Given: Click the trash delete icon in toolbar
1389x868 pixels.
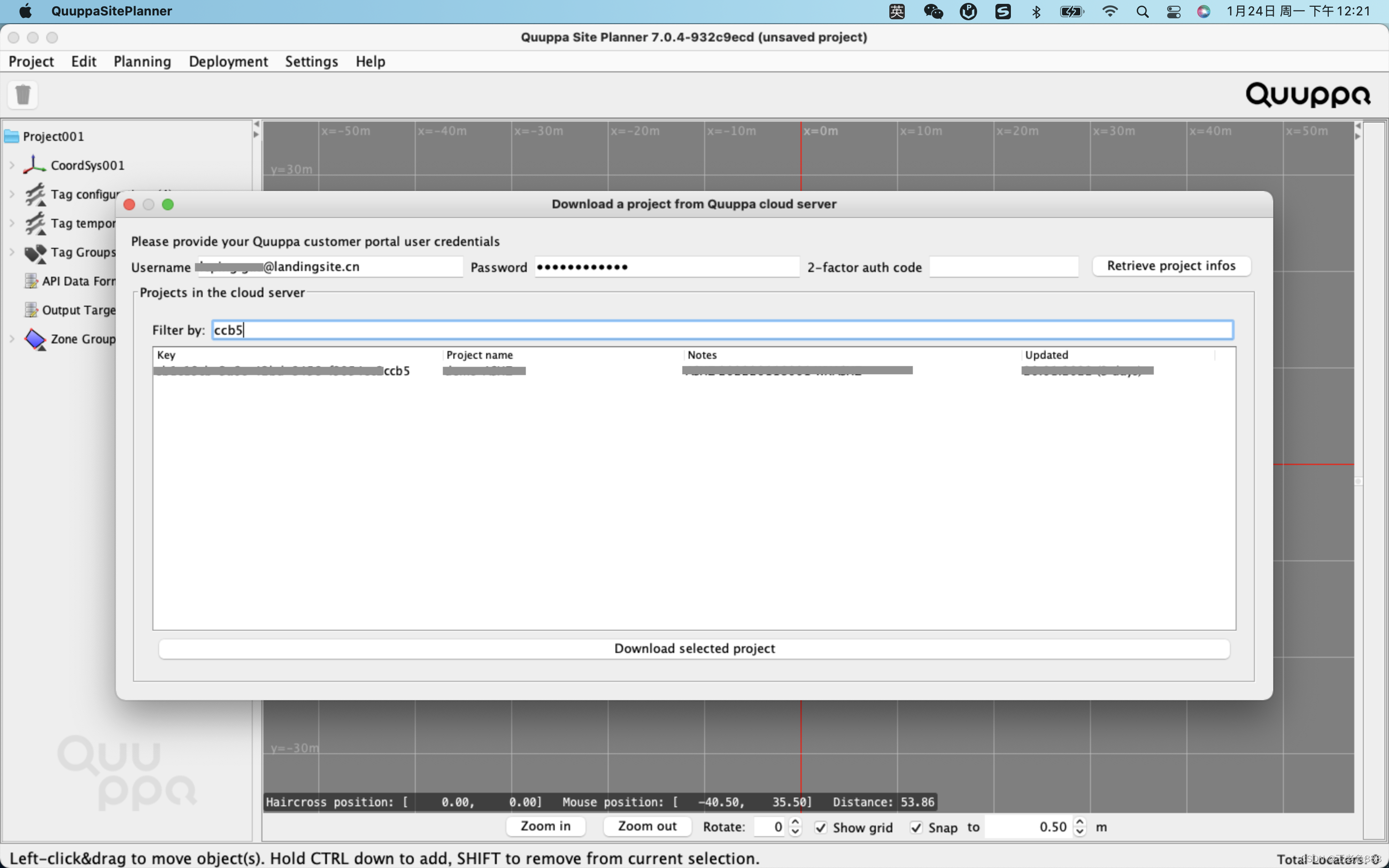Looking at the screenshot, I should click(x=23, y=95).
